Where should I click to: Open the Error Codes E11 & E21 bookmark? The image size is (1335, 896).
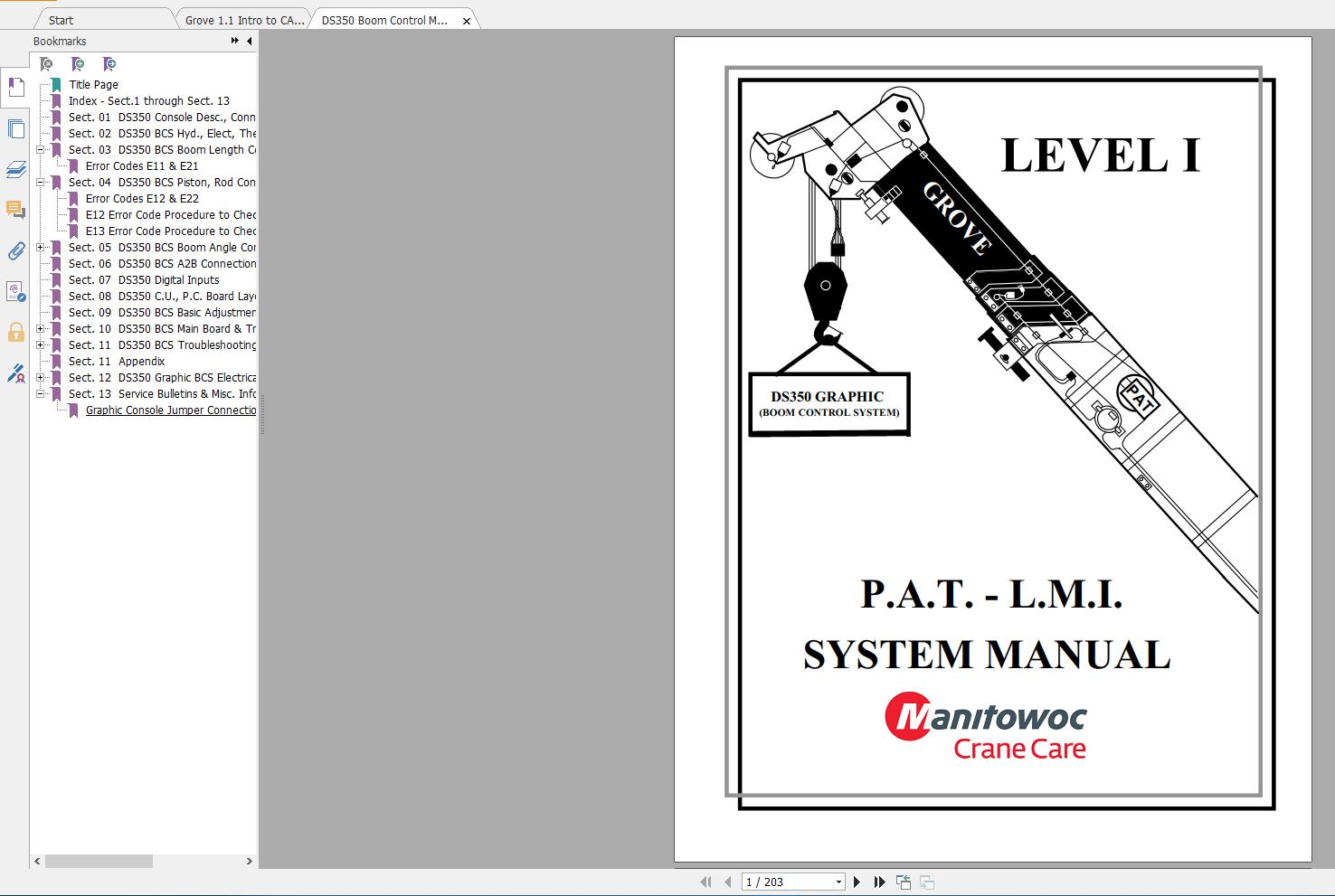point(142,166)
